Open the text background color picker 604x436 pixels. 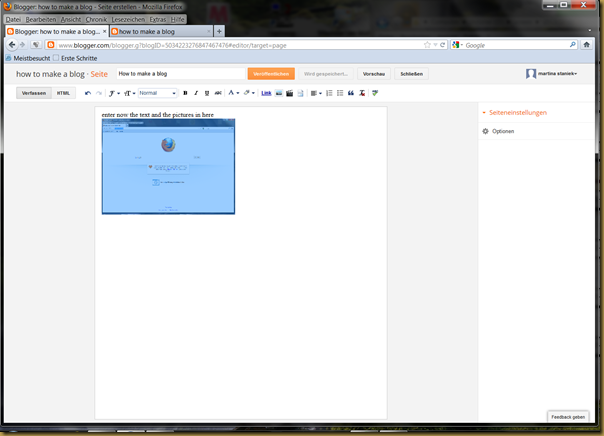(249, 93)
